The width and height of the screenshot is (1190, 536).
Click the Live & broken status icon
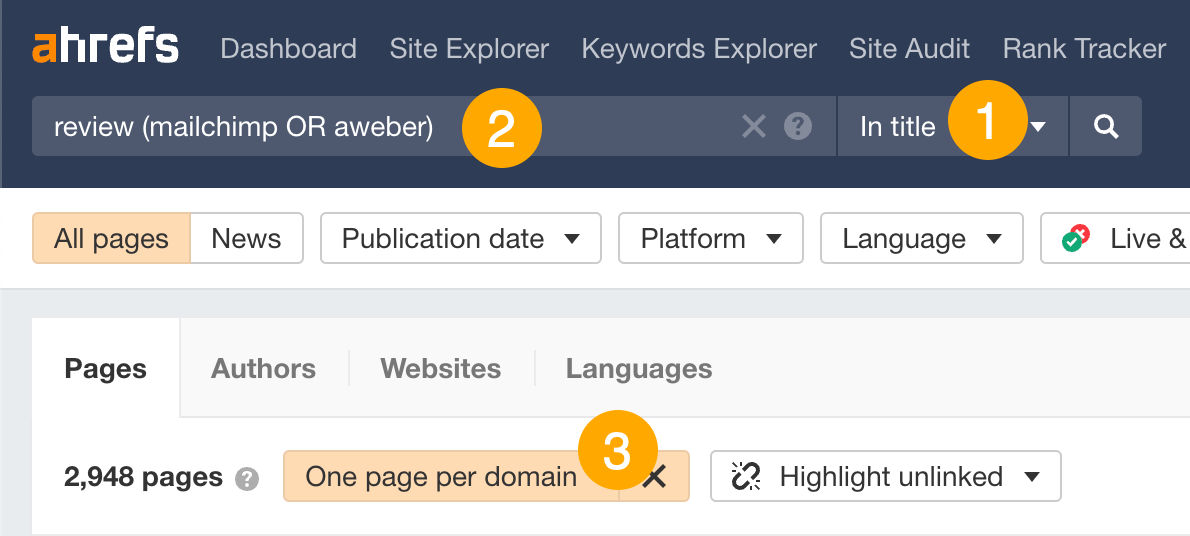[x=1076, y=239]
